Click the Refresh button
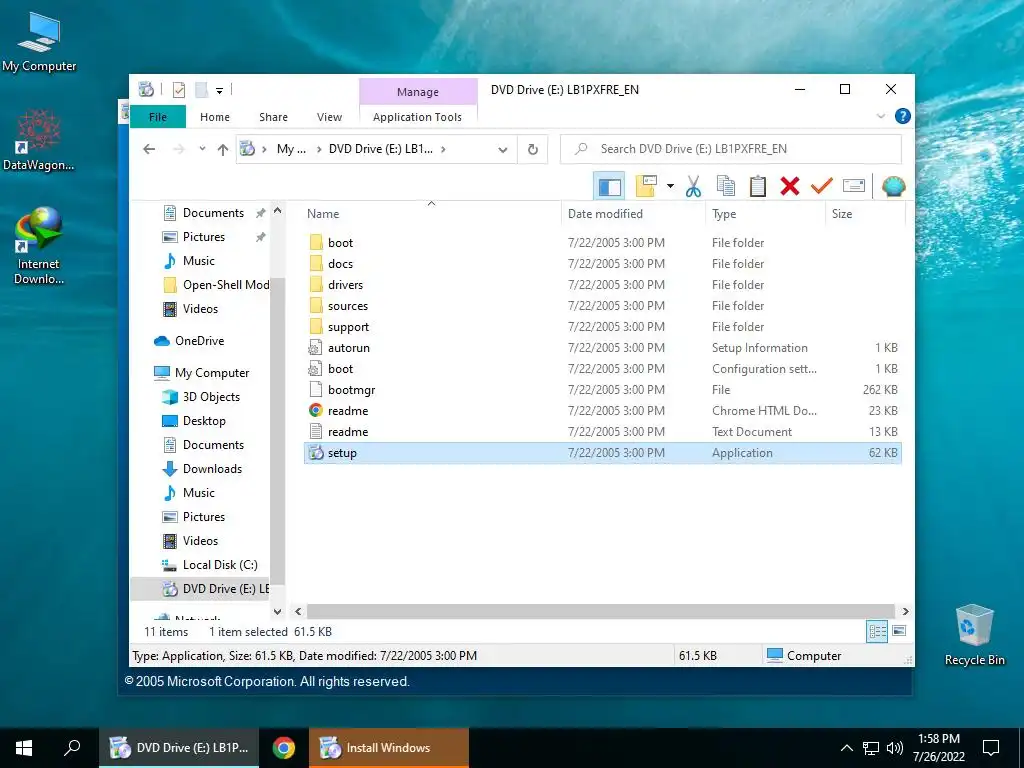Screen dimensions: 1024x768 [x=533, y=150]
